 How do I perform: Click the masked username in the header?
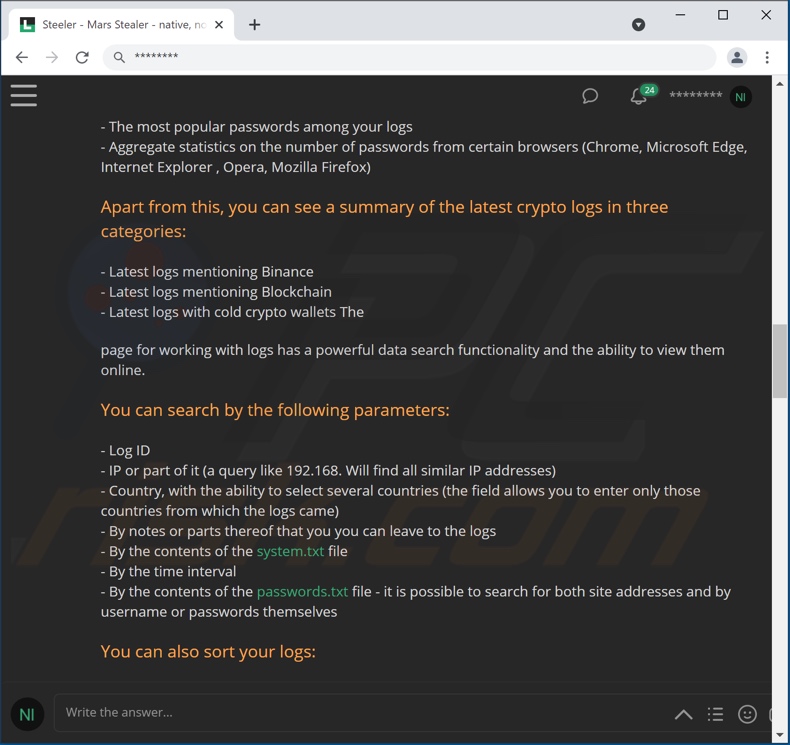(695, 95)
